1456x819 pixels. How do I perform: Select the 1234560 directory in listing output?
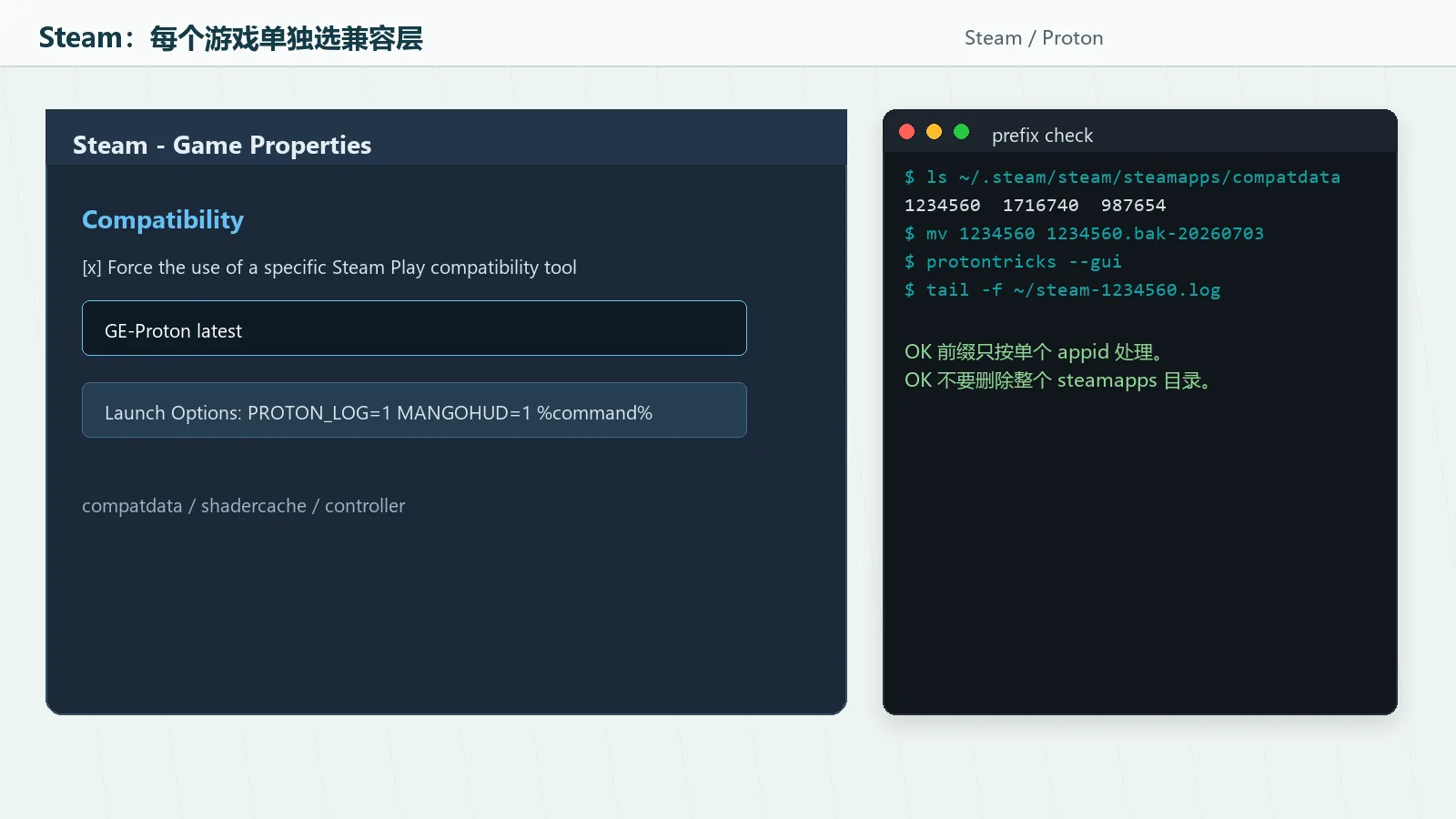click(943, 206)
